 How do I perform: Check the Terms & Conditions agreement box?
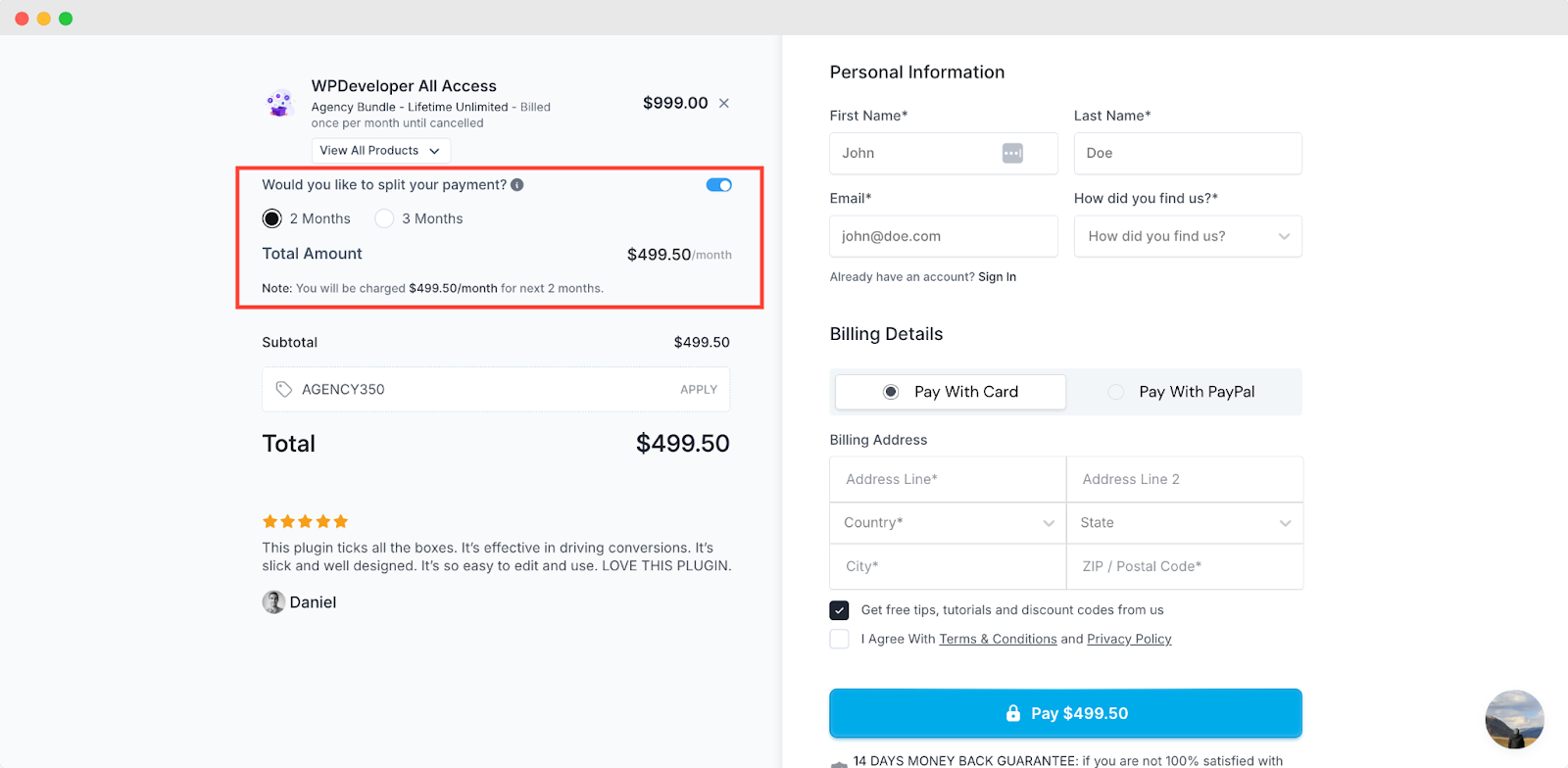pyautogui.click(x=840, y=639)
